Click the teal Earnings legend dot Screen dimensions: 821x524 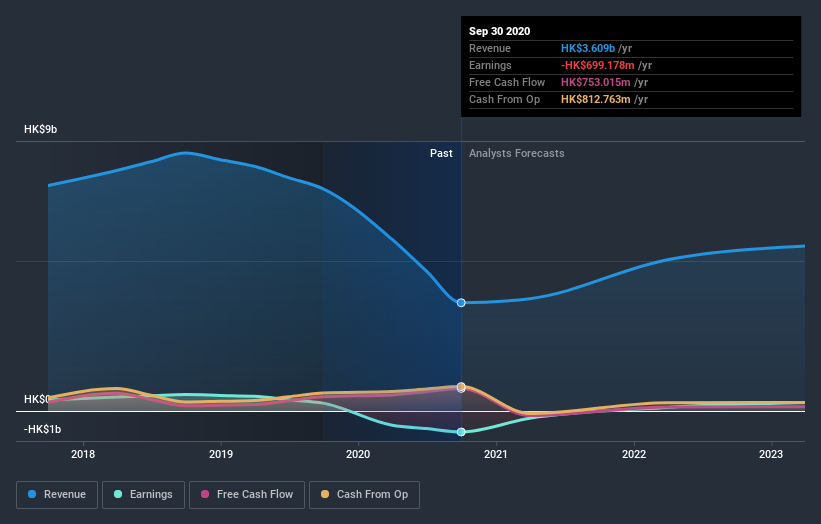(x=118, y=494)
